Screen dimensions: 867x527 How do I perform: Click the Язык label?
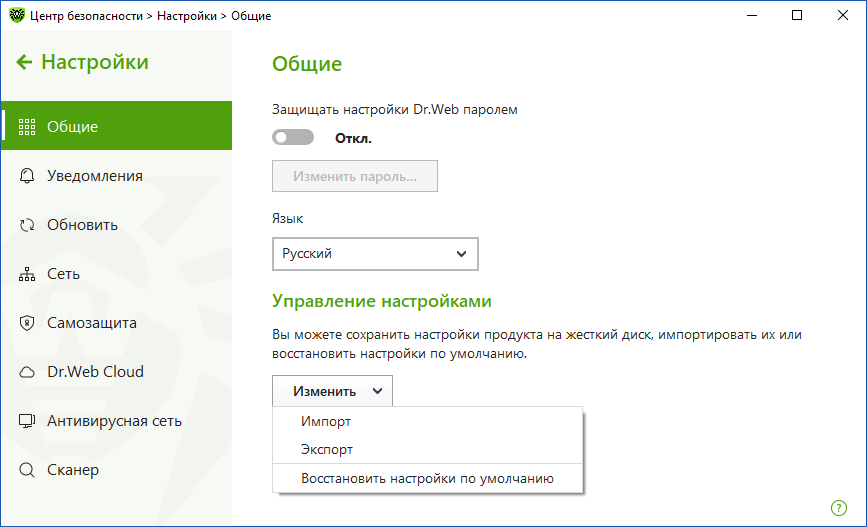288,218
